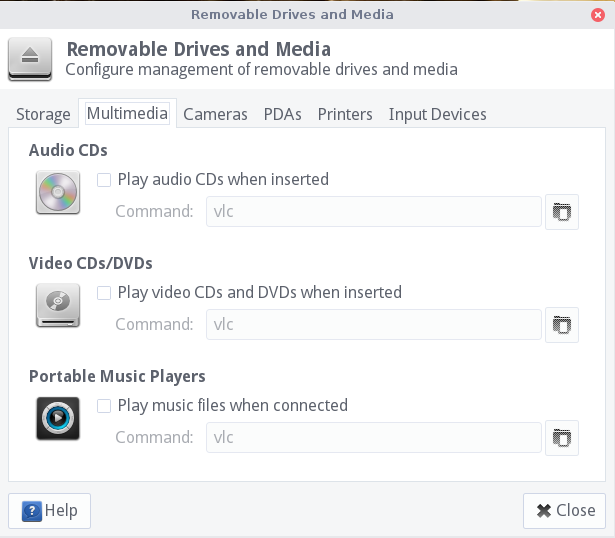Screen dimensions: 615x538
Task: Enable Play audio CDs when inserted
Action: (104, 180)
